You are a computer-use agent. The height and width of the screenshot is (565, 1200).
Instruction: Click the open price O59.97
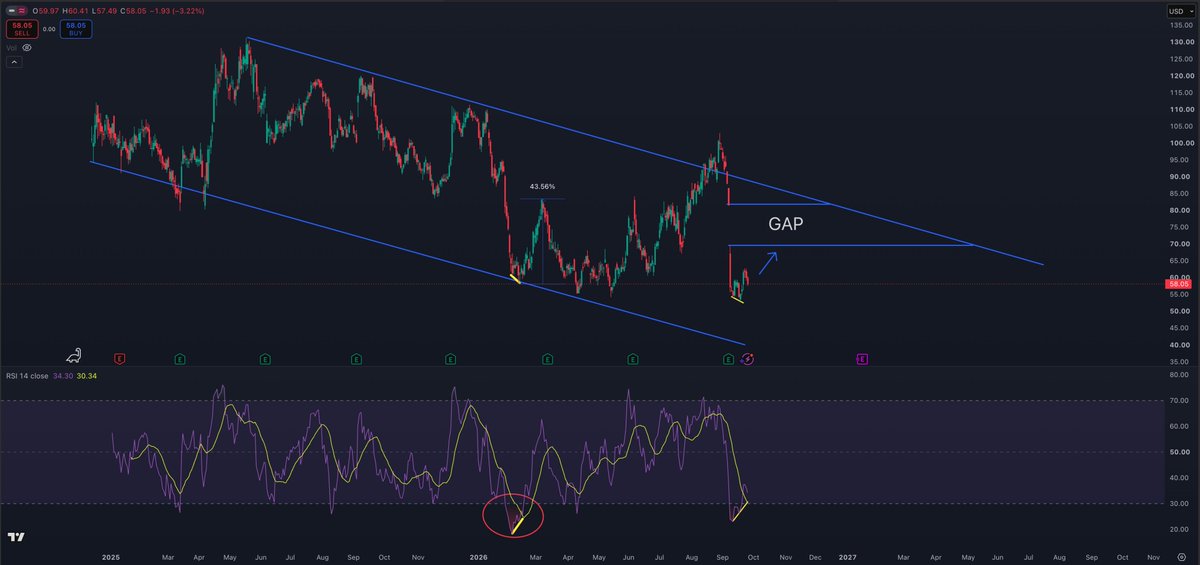pyautogui.click(x=46, y=11)
